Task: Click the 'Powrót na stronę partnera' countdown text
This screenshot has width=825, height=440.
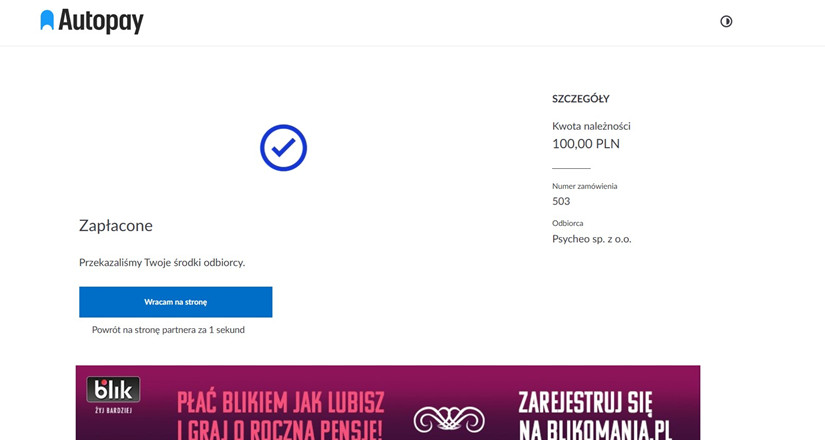Action: 168,330
